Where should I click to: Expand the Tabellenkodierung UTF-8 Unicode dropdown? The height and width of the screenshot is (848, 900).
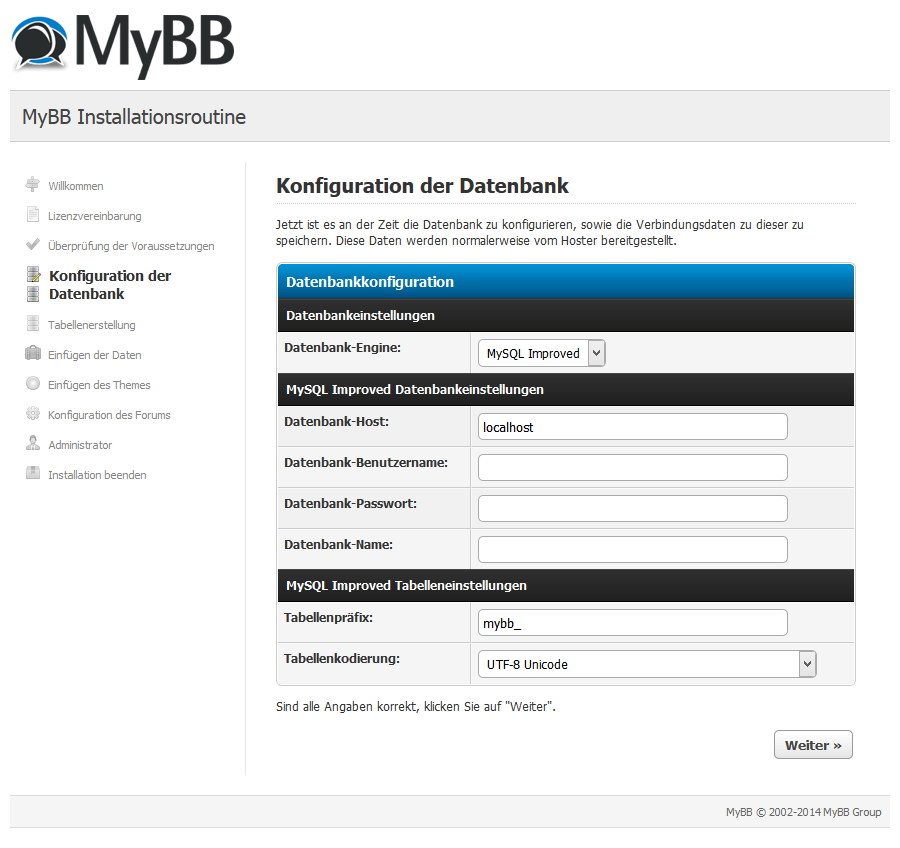(x=647, y=664)
